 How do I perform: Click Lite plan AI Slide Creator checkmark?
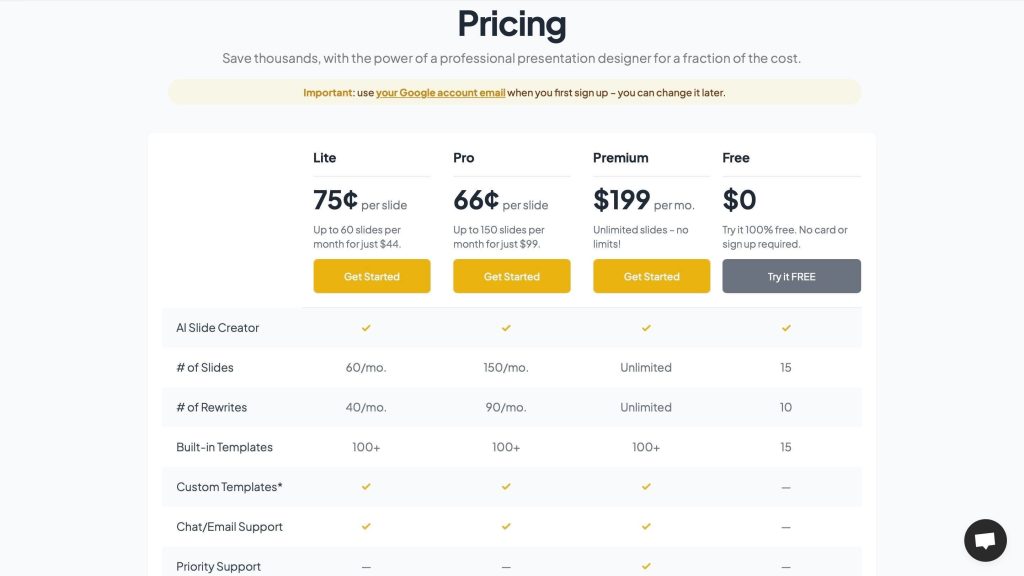point(366,327)
